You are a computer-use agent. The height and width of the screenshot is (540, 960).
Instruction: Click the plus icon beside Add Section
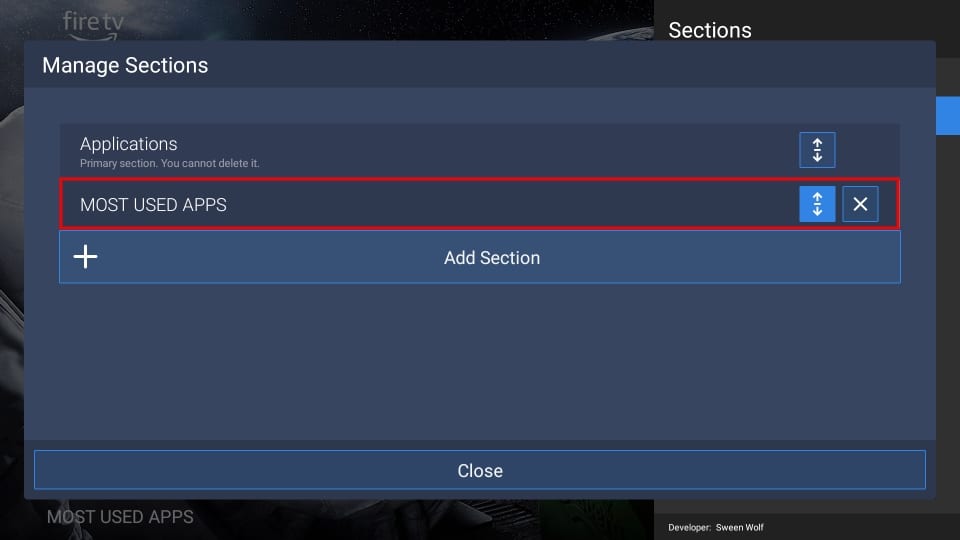(x=86, y=258)
